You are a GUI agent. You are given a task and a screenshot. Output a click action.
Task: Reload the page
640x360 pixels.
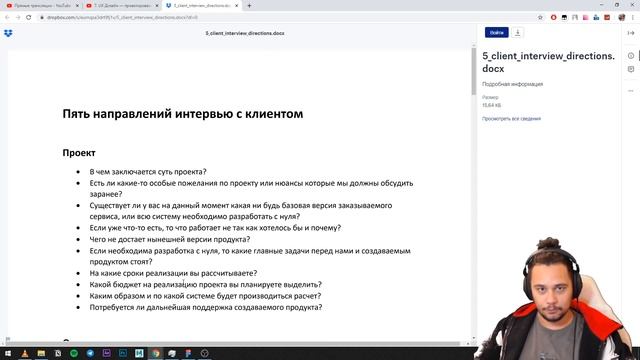[29, 18]
